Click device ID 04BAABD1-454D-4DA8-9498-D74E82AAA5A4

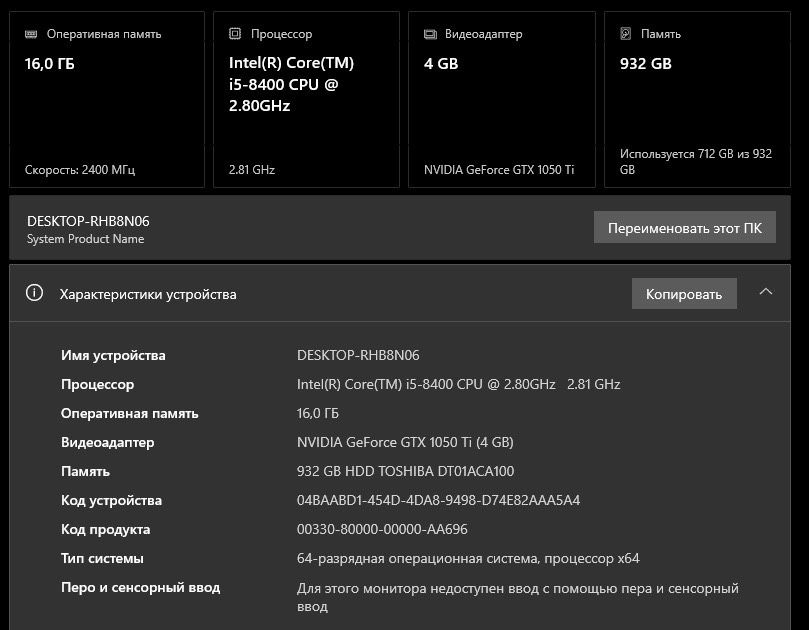pyautogui.click(x=439, y=500)
